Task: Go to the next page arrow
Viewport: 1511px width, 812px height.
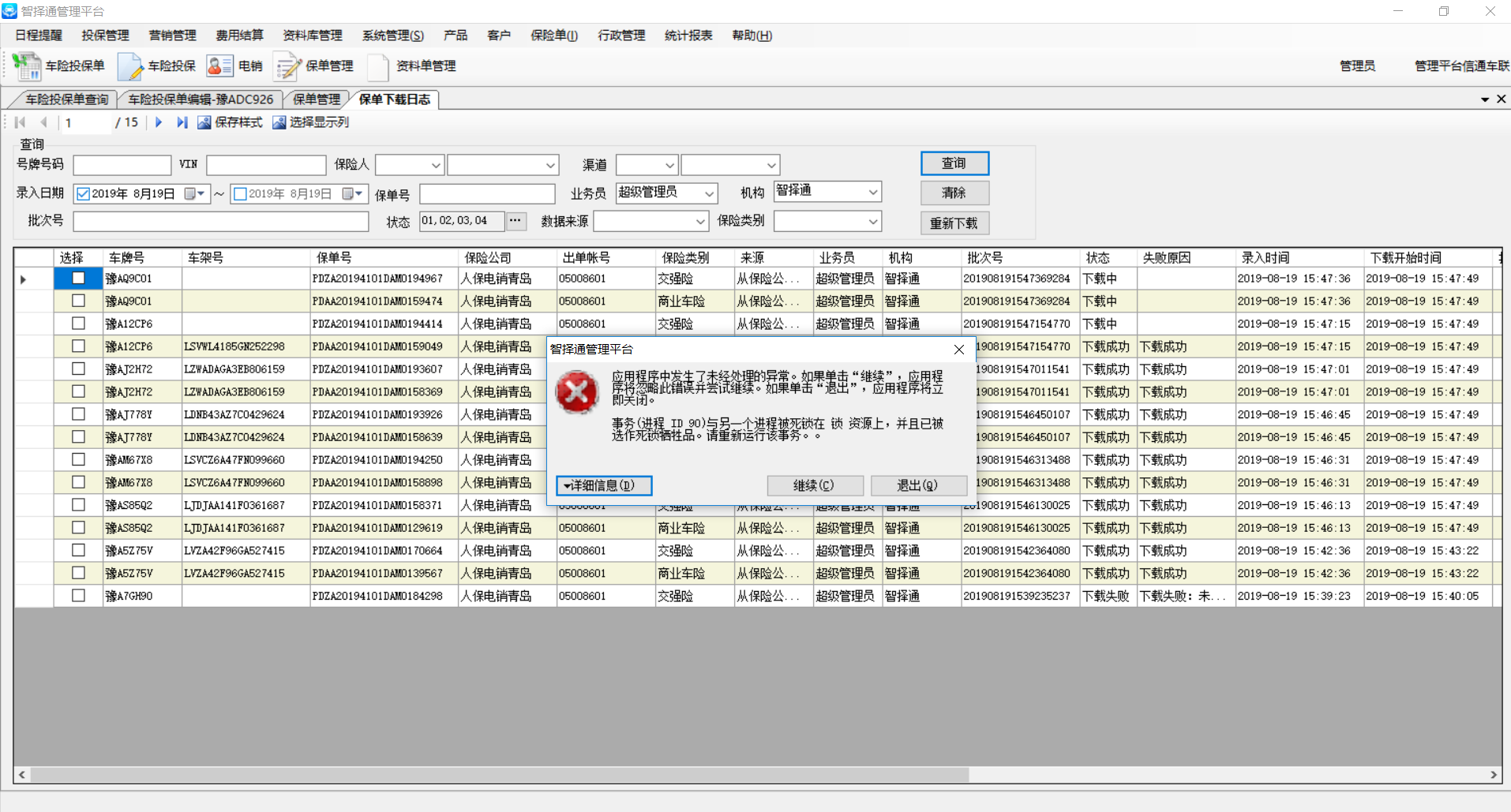Action: coord(159,122)
